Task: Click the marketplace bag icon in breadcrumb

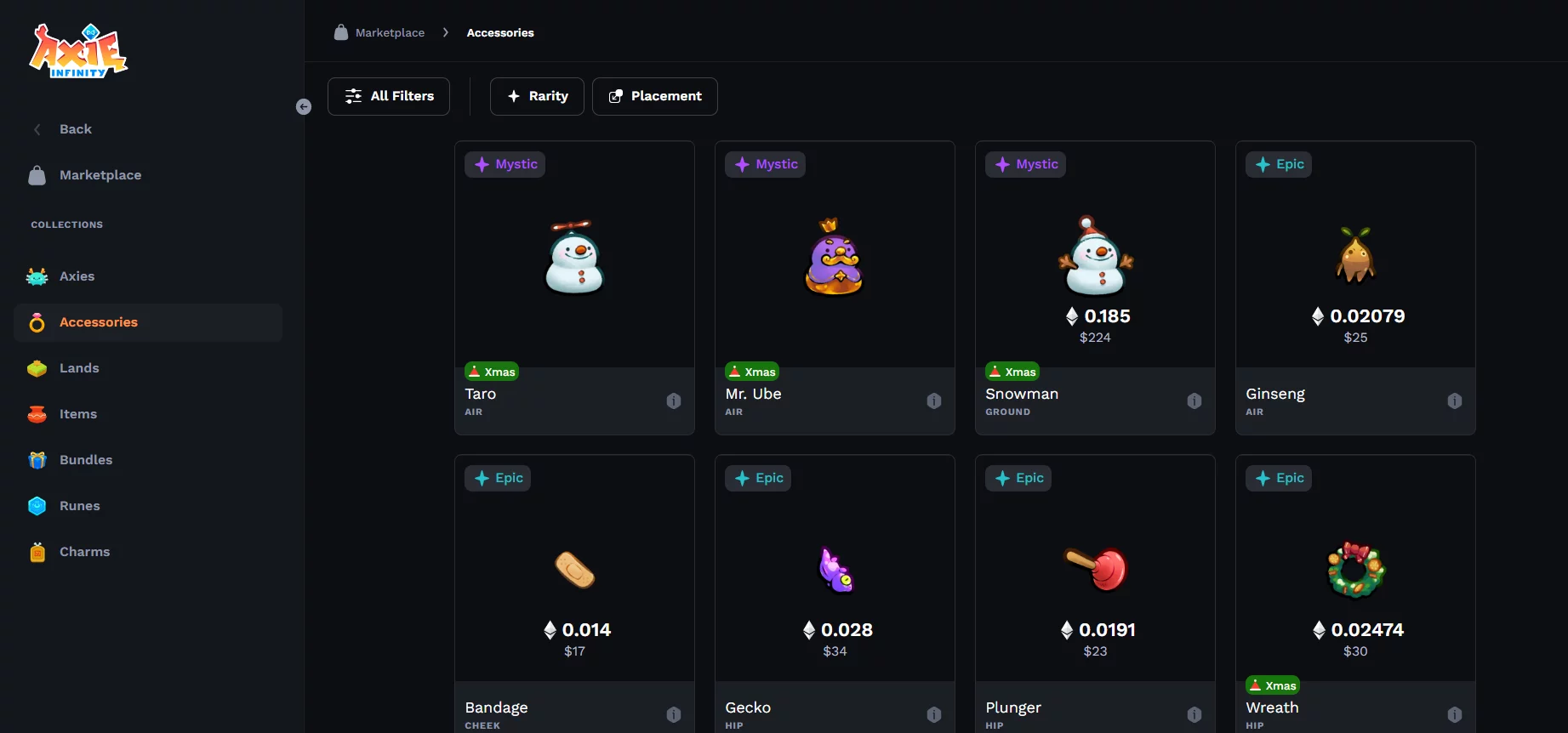Action: 341,32
